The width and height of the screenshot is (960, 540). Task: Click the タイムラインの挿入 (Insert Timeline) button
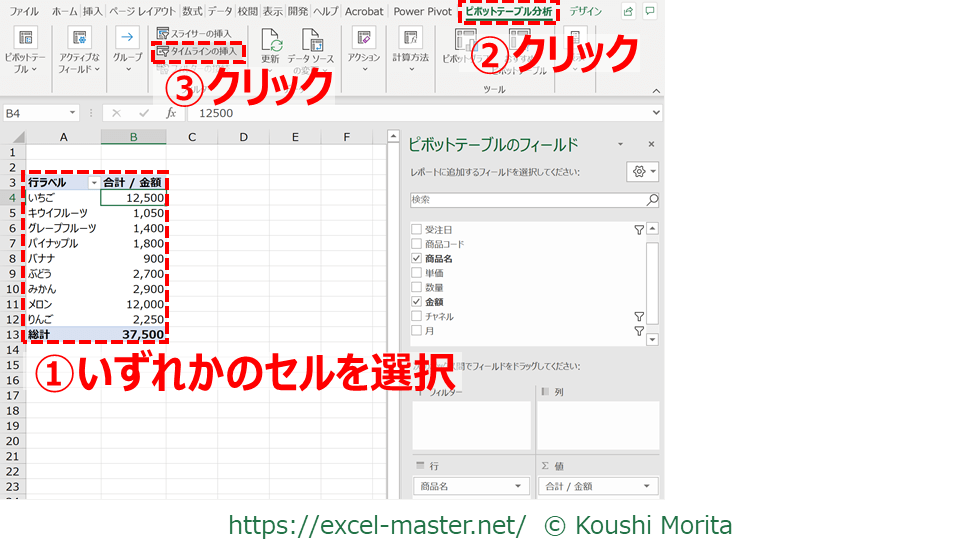point(198,50)
